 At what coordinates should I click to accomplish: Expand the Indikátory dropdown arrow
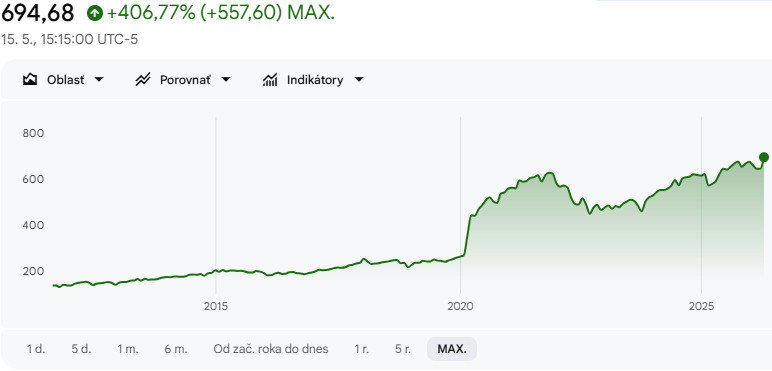coord(359,80)
